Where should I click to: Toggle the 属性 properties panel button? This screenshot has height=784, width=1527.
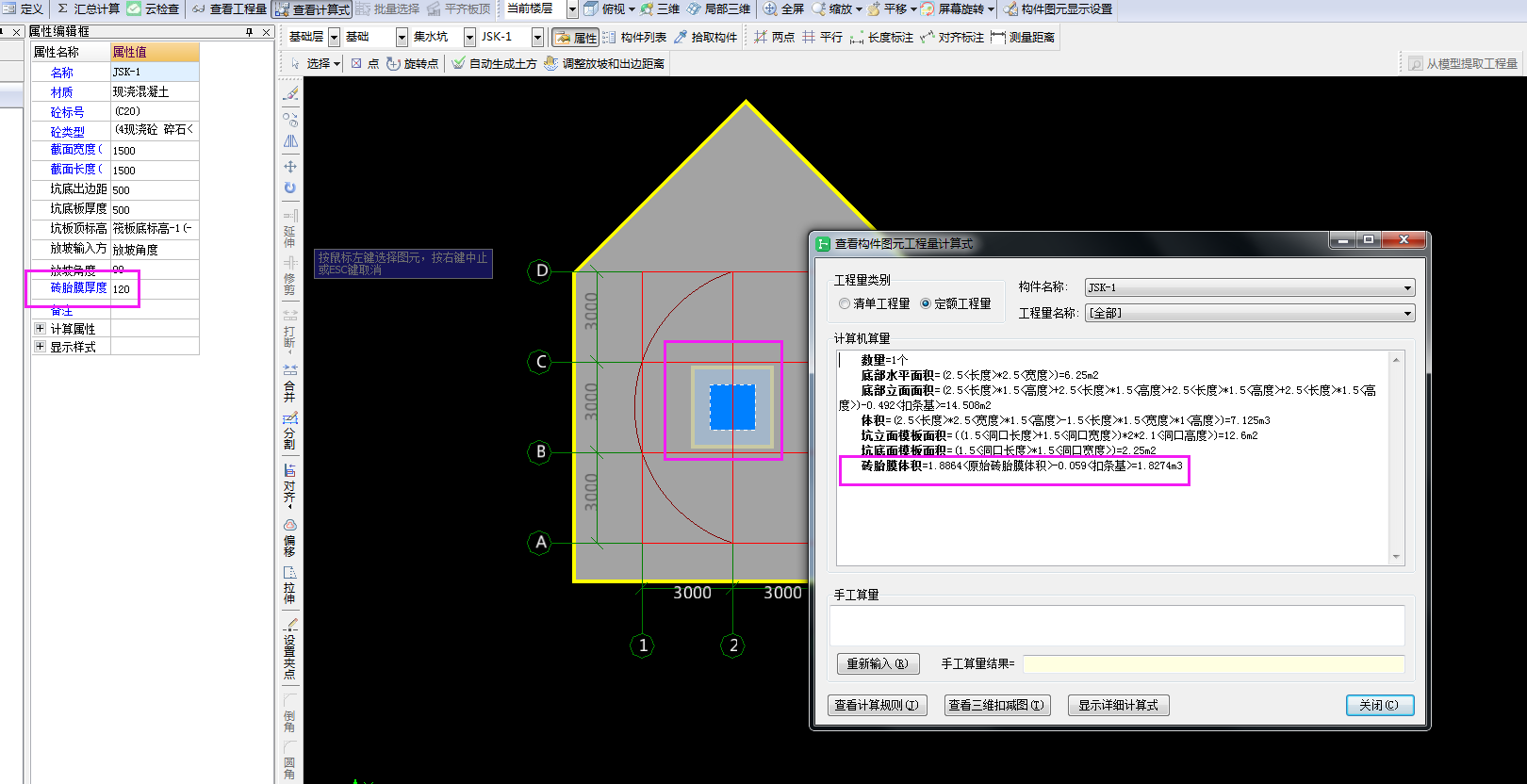click(575, 37)
